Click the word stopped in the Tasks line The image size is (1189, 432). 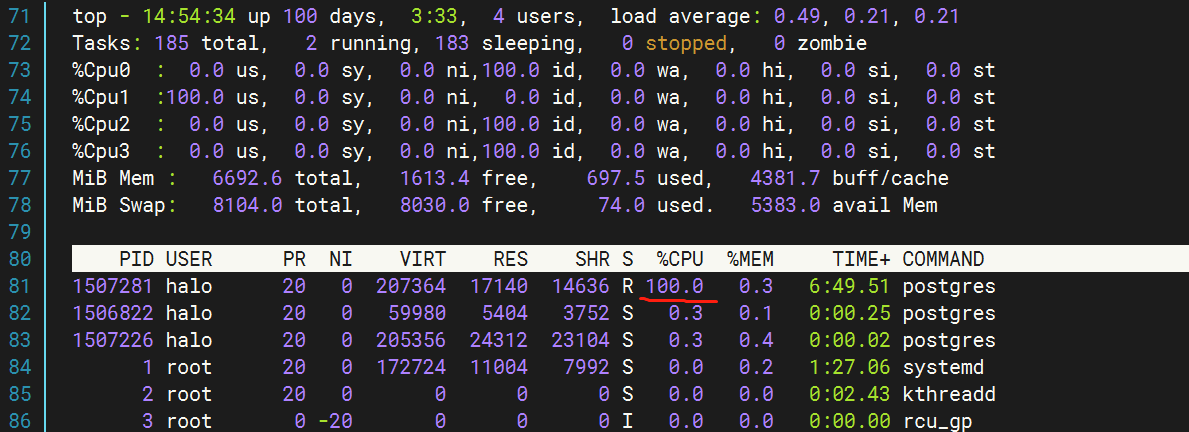click(685, 43)
